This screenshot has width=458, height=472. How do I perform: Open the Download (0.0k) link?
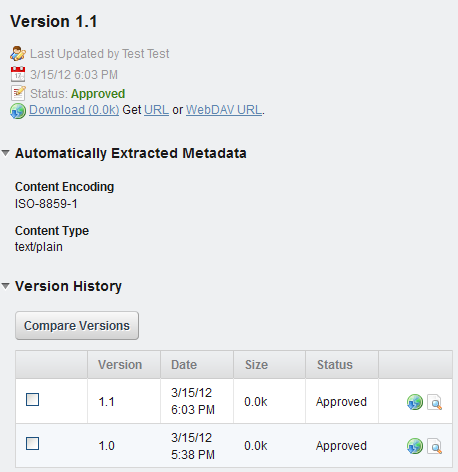(74, 110)
